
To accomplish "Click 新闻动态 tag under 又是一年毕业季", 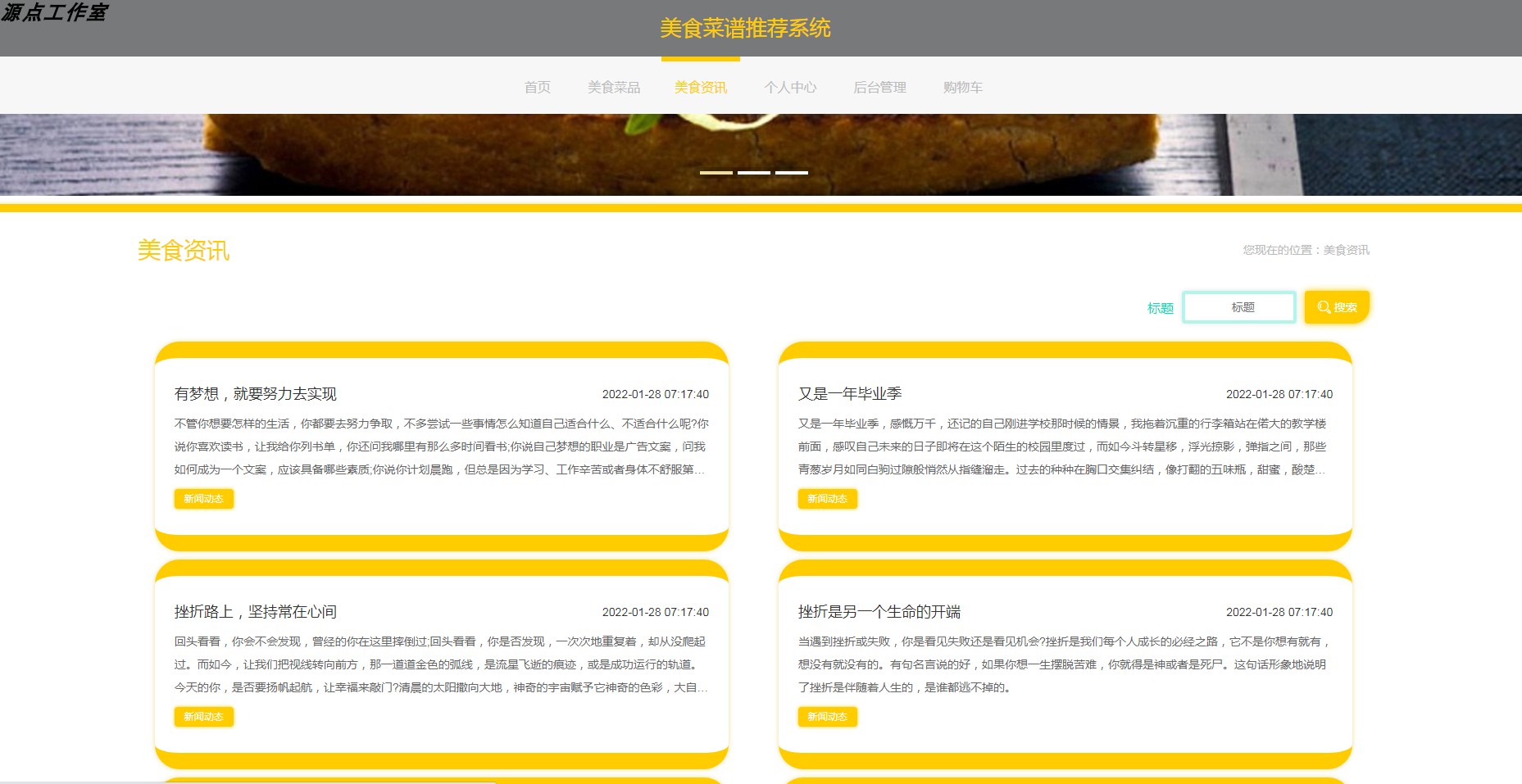I will point(827,499).
